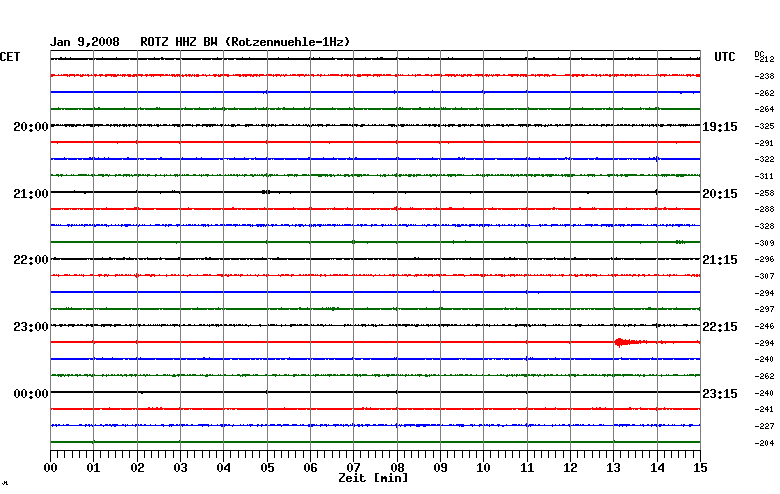Click the minute axis label '01'
The width and height of the screenshot is (780, 494).
94,468
